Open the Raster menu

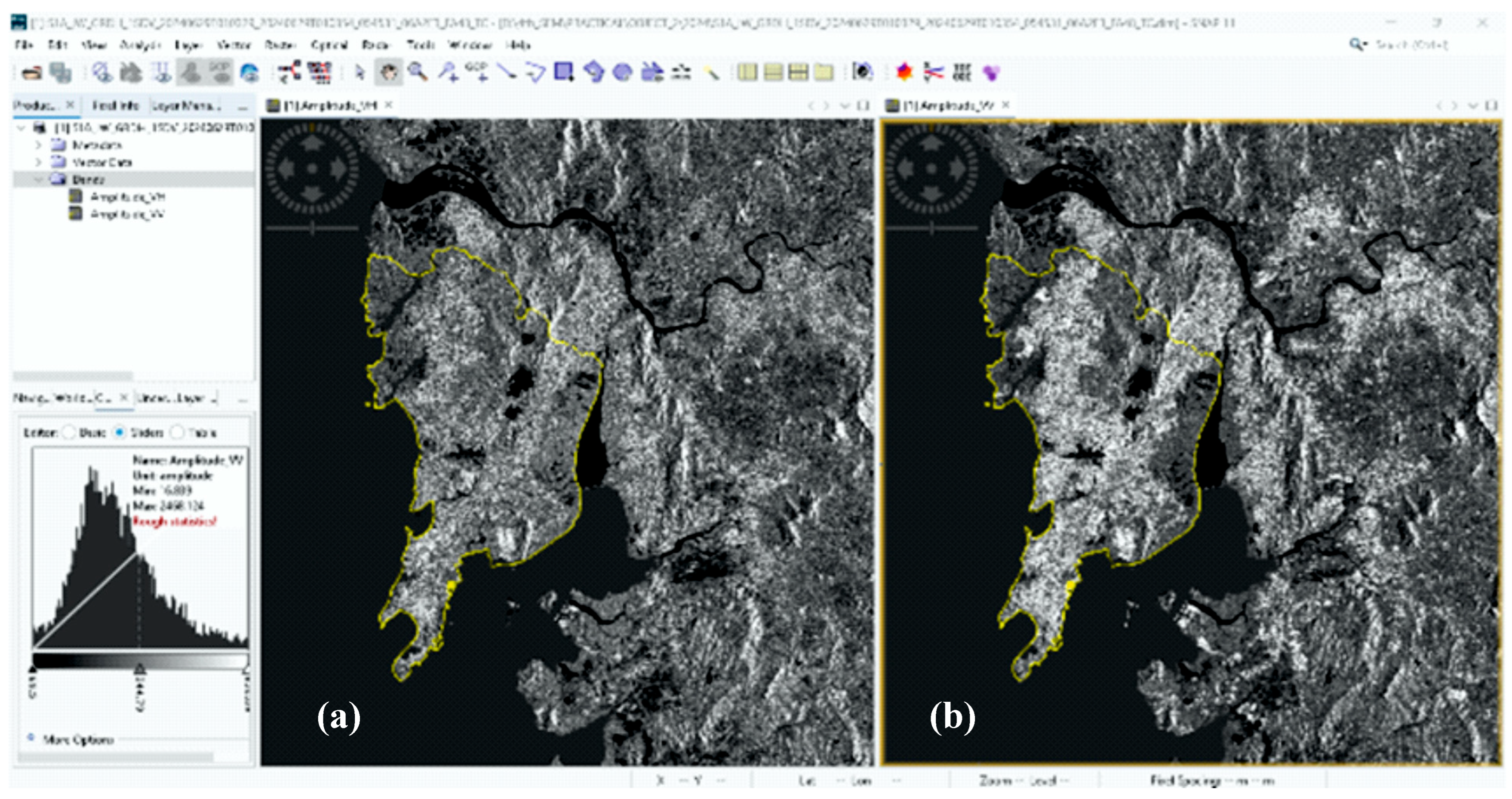click(x=280, y=45)
